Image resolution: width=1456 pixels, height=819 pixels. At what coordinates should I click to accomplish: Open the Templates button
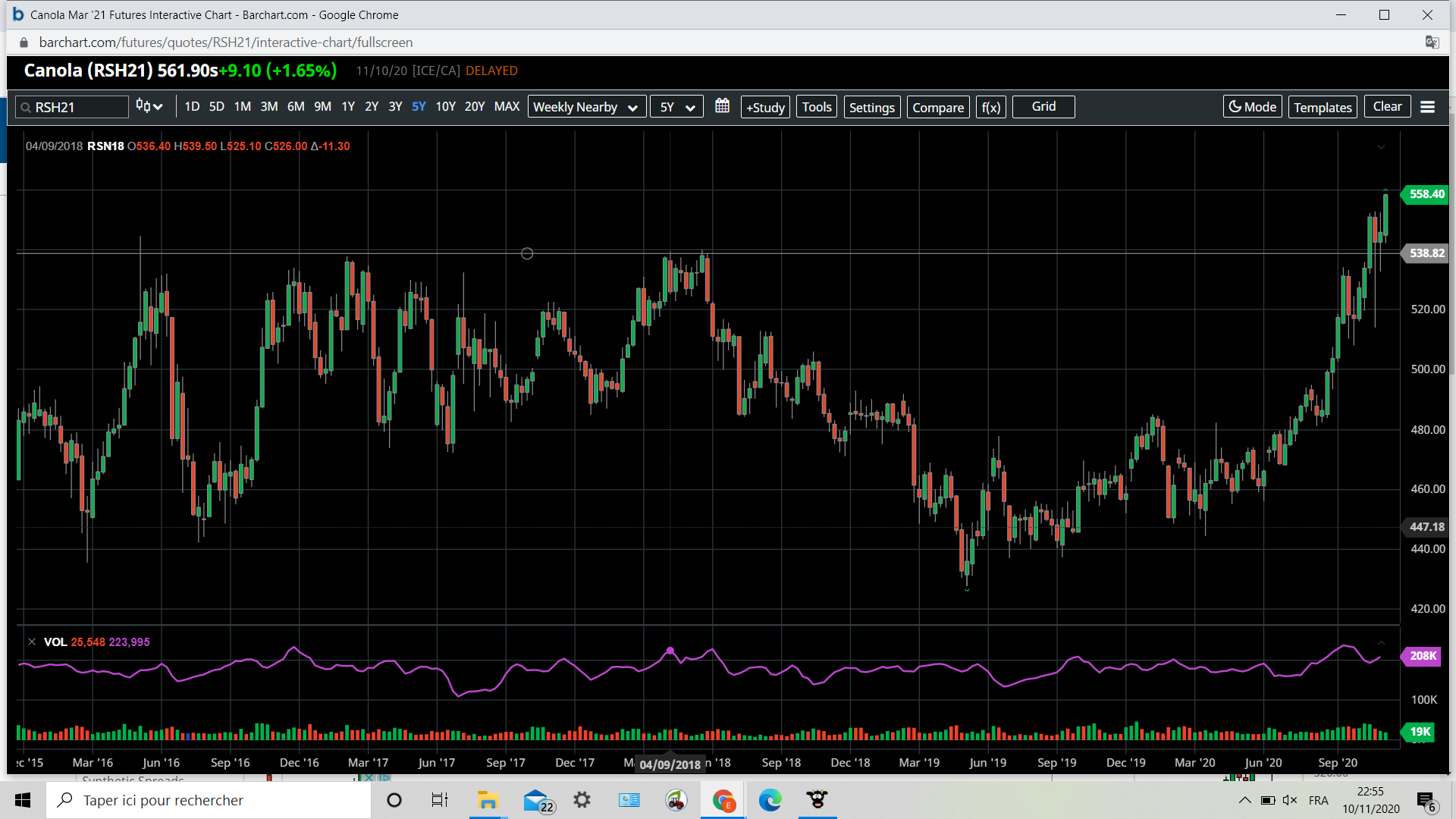coord(1322,107)
